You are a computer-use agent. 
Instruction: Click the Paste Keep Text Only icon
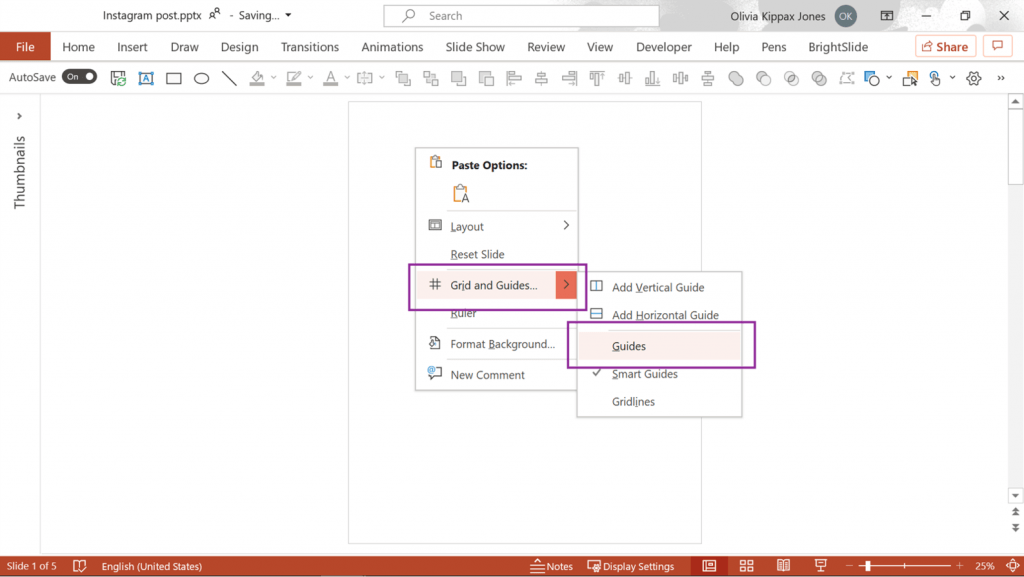tap(461, 193)
